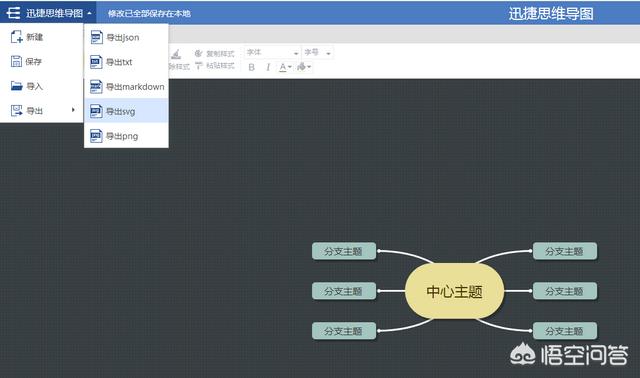This screenshot has height=378, width=640.
Task: Click the txt file icon
Action: pos(96,62)
